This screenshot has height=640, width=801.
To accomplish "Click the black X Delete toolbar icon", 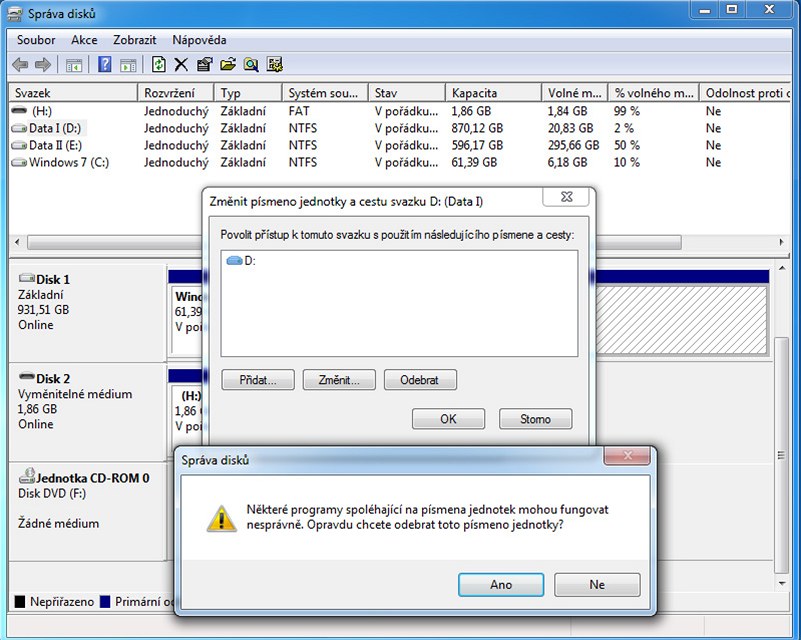I will tap(181, 65).
